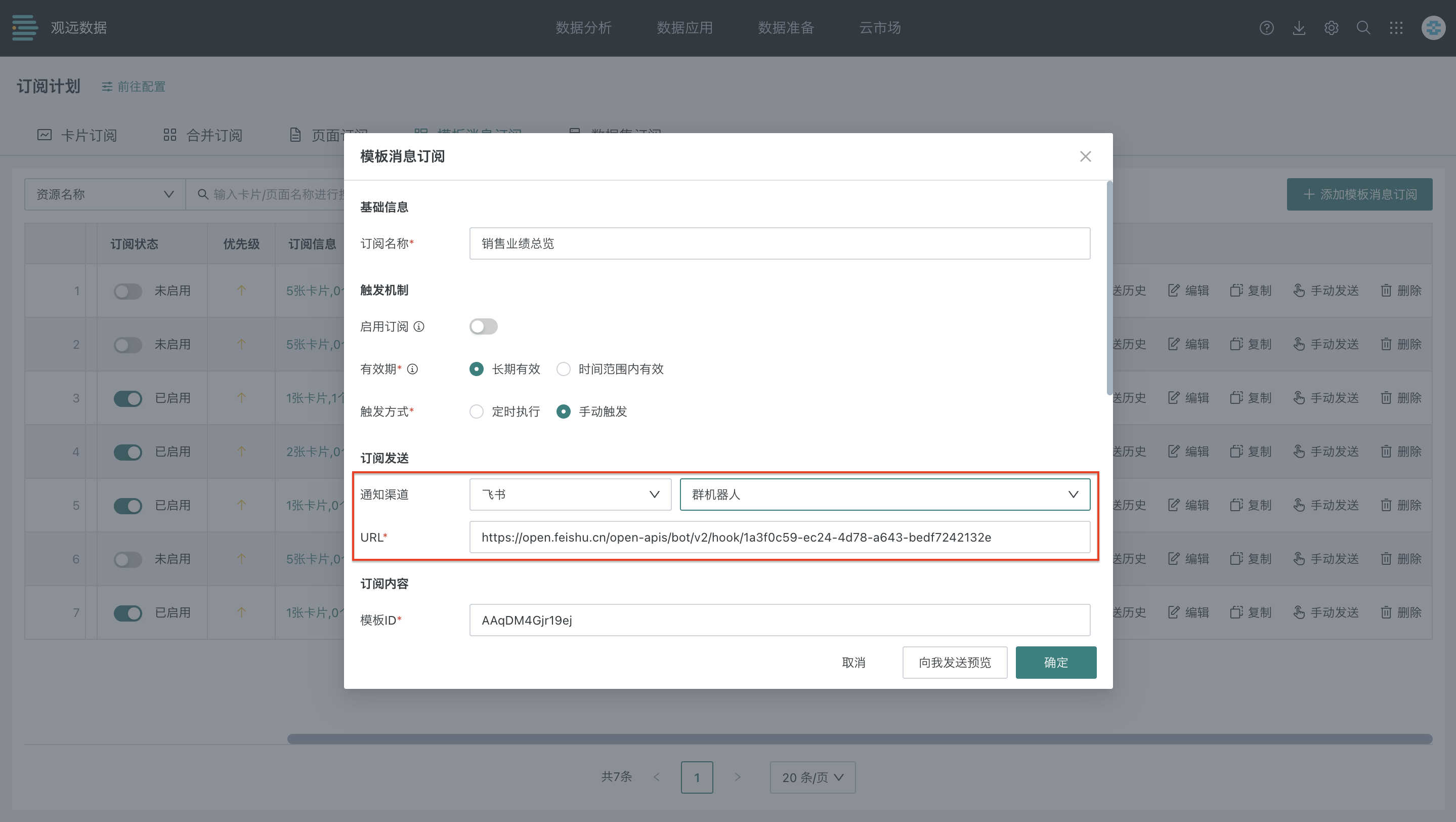Open the 数据分析 top menu
Image resolution: width=1456 pixels, height=822 pixels.
click(x=583, y=28)
